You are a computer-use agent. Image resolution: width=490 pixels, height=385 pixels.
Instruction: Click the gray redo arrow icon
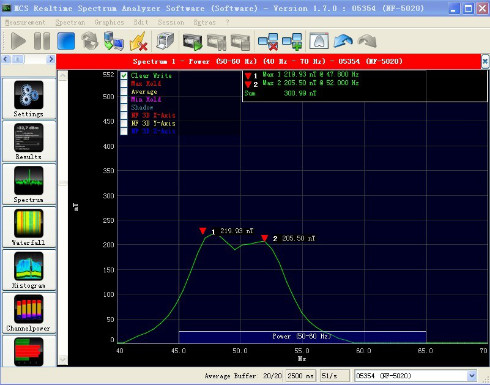(367, 41)
